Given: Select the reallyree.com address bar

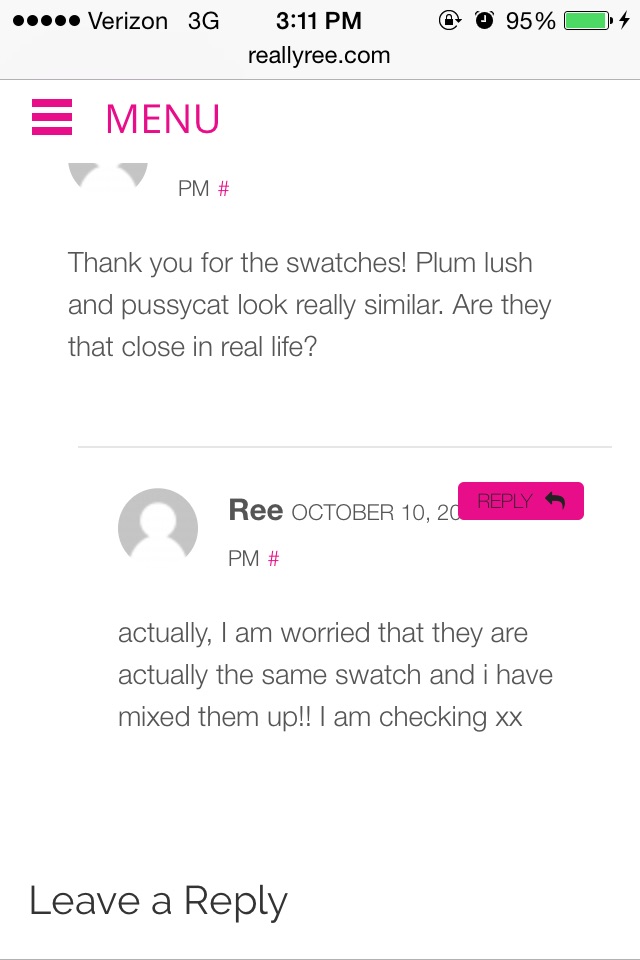Looking at the screenshot, I should (x=319, y=56).
